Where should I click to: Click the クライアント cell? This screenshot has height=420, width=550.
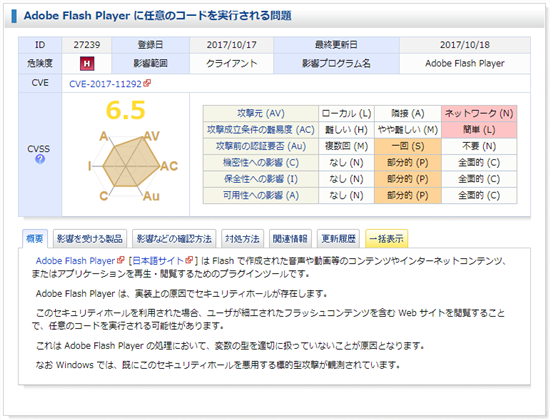pos(232,64)
